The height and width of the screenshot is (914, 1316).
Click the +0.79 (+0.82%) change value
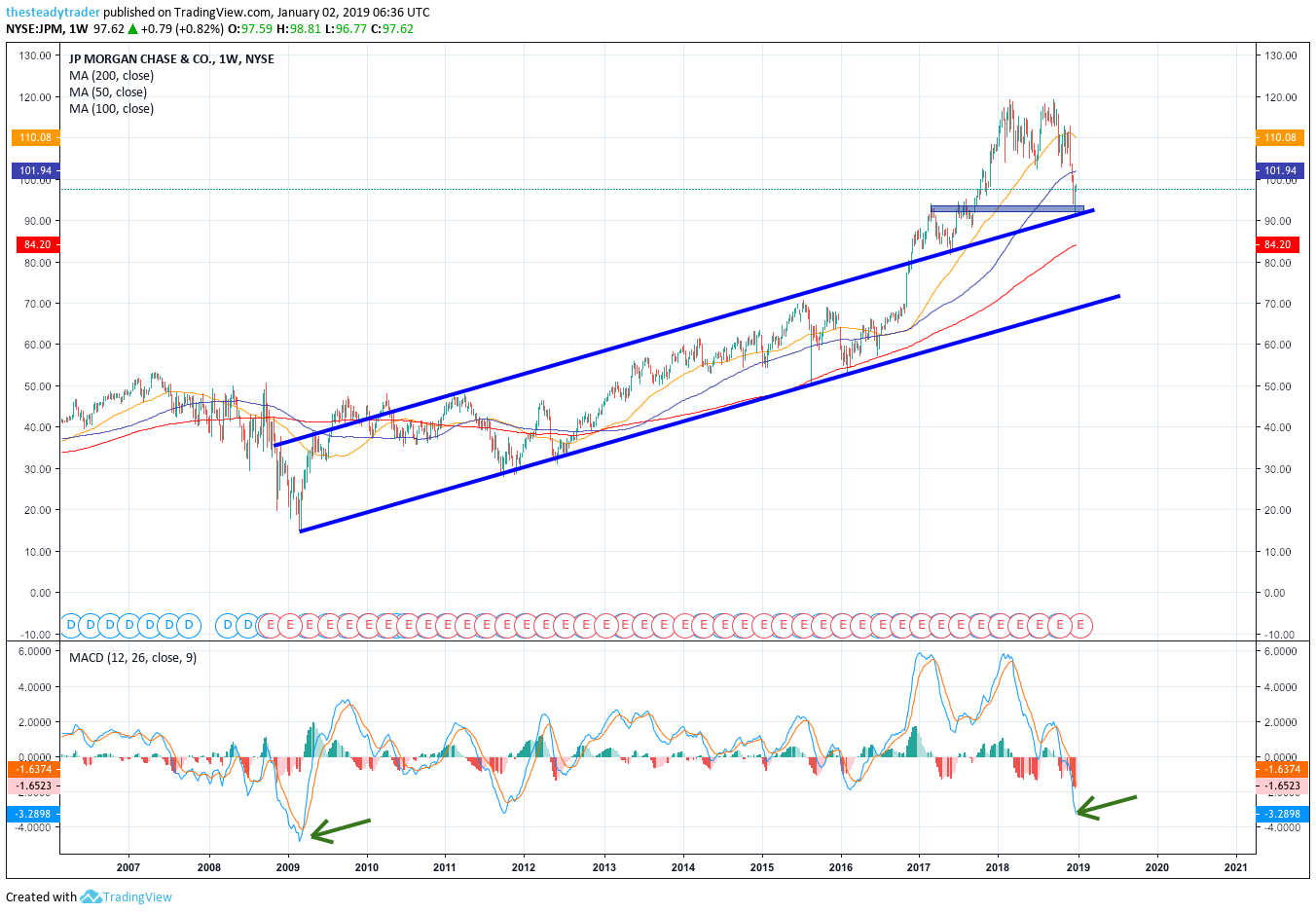[182, 29]
